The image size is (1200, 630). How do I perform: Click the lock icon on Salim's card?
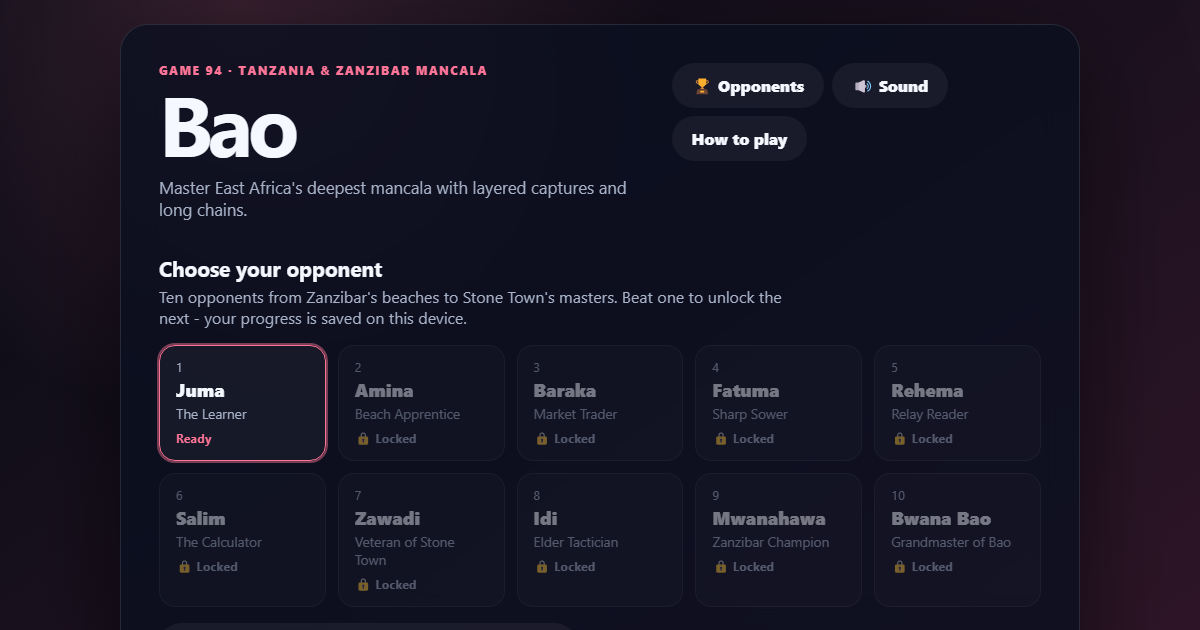(x=184, y=566)
